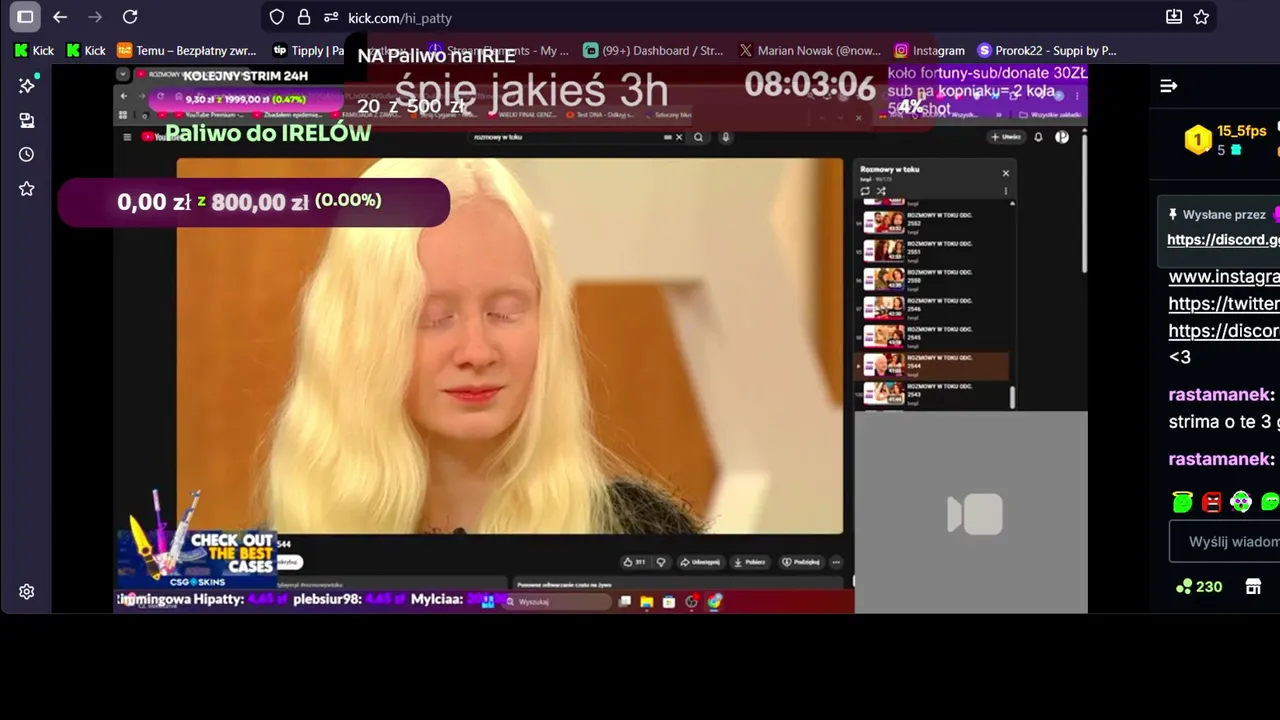Select playlist item ODC. 2552
This screenshot has height=720, width=1280.
pos(934,221)
